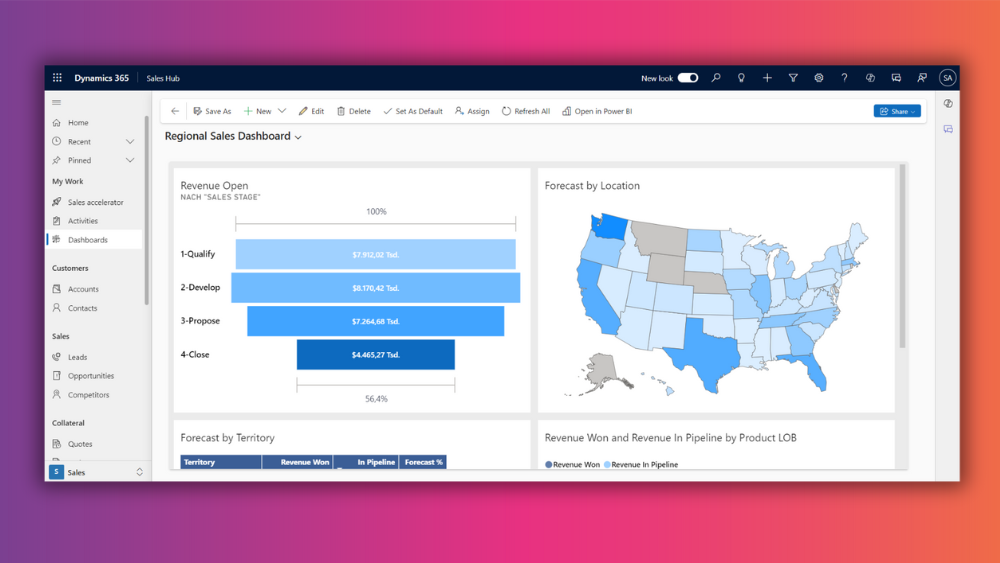Click the 3-Propose funnel bar
This screenshot has height=563, width=1000.
coord(376,321)
